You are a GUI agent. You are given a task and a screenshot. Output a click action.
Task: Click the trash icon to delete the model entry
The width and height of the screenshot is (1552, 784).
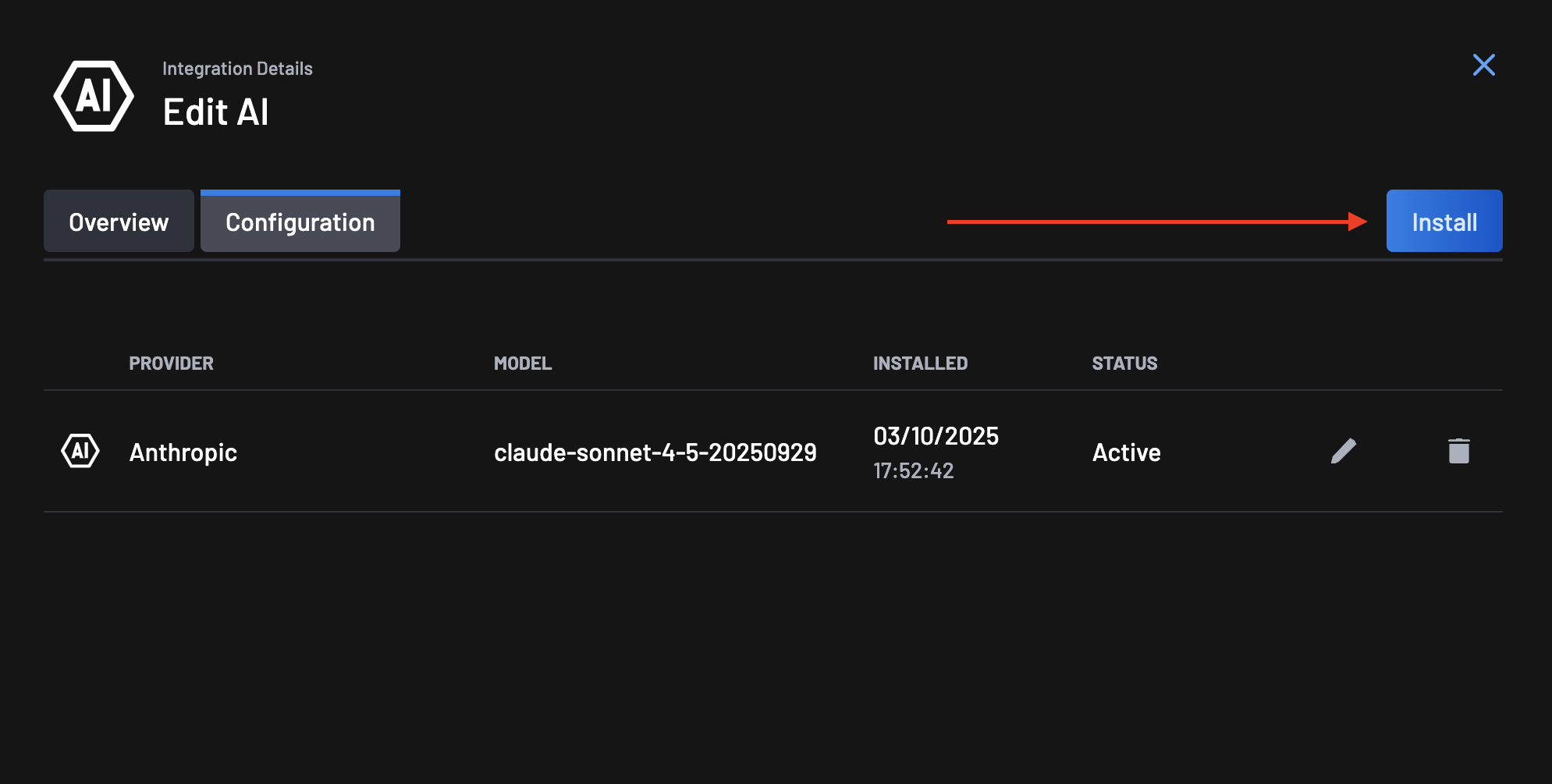coord(1458,451)
